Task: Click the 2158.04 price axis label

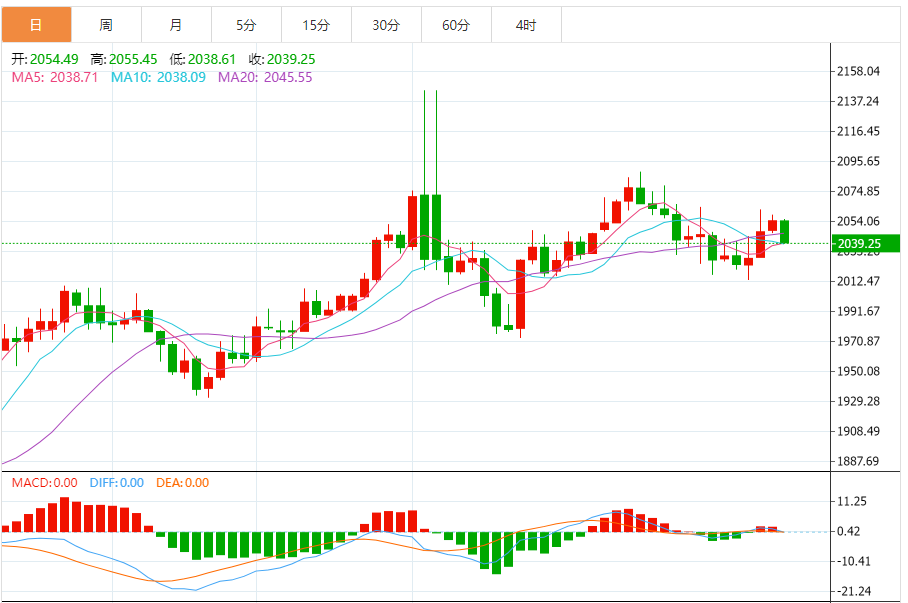Action: [x=858, y=71]
